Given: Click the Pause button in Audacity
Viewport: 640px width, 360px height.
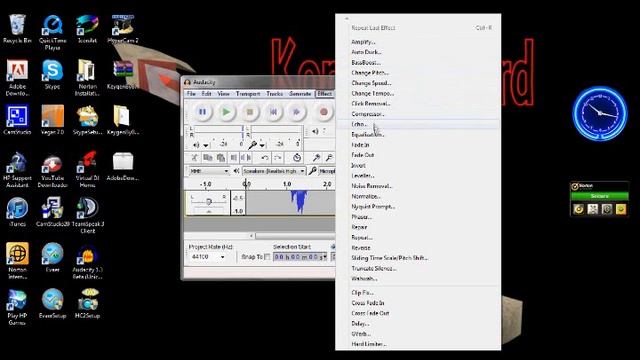Looking at the screenshot, I should click(202, 112).
